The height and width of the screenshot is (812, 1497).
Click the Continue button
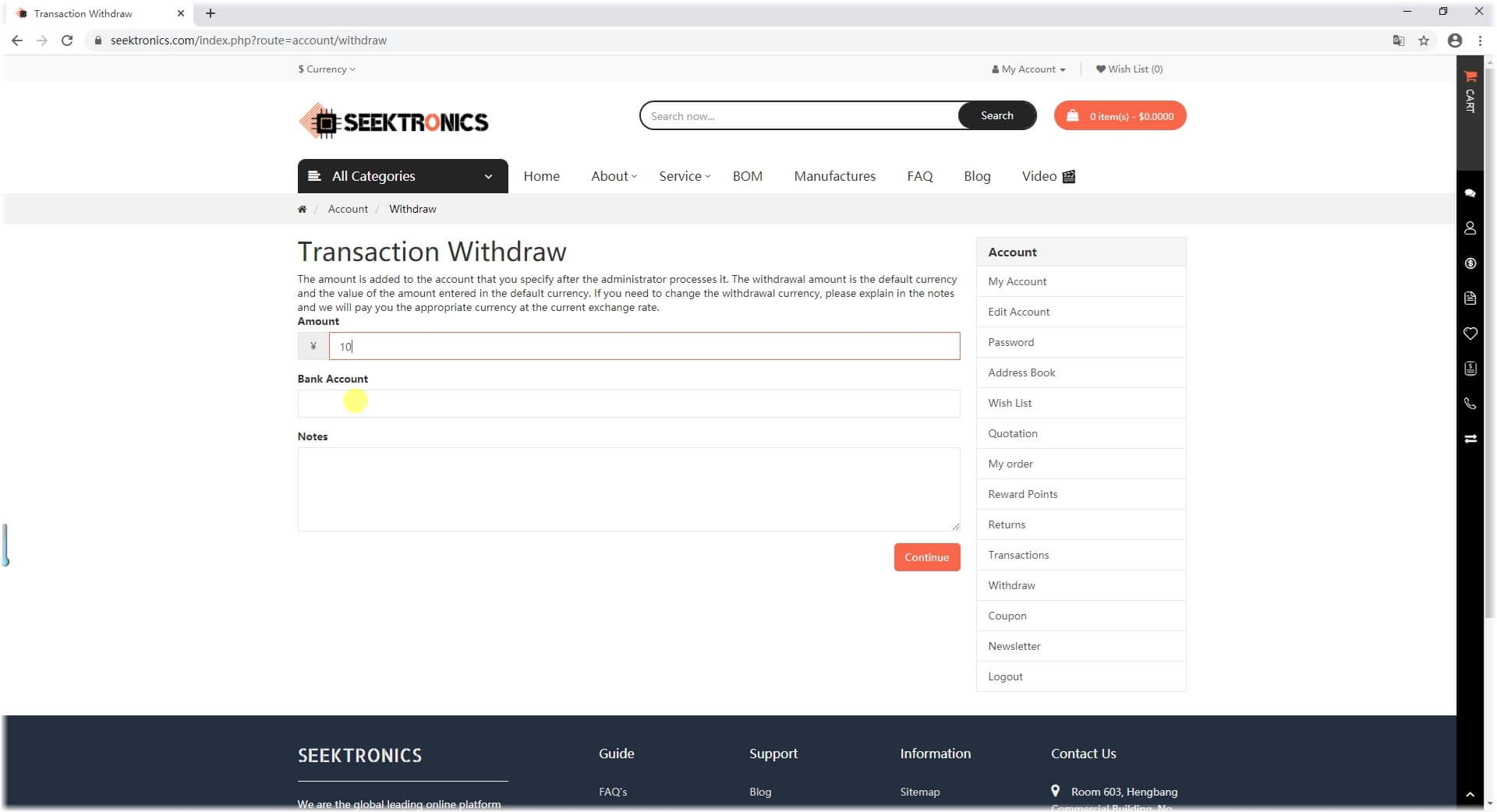click(926, 557)
